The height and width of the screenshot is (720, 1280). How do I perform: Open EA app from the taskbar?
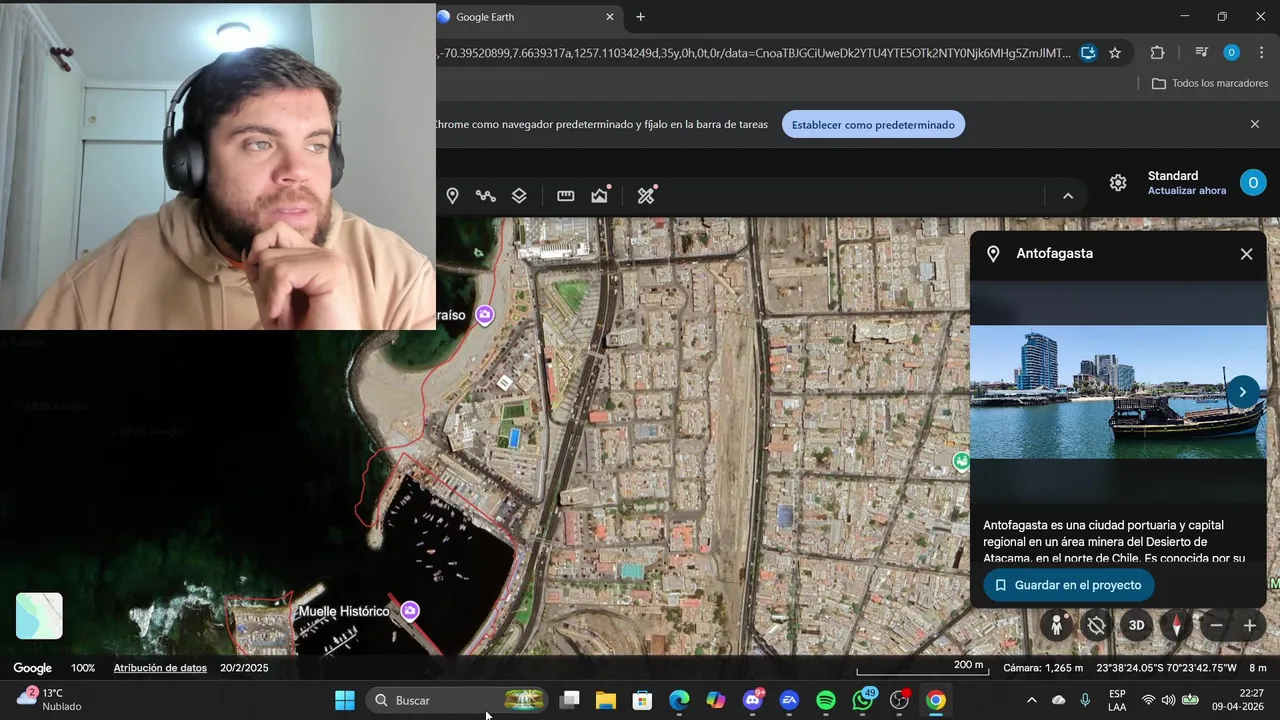789,700
